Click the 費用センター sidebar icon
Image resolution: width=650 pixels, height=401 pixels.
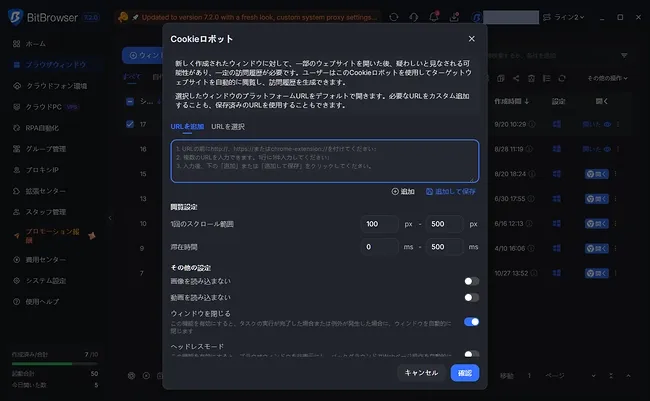click(x=17, y=260)
